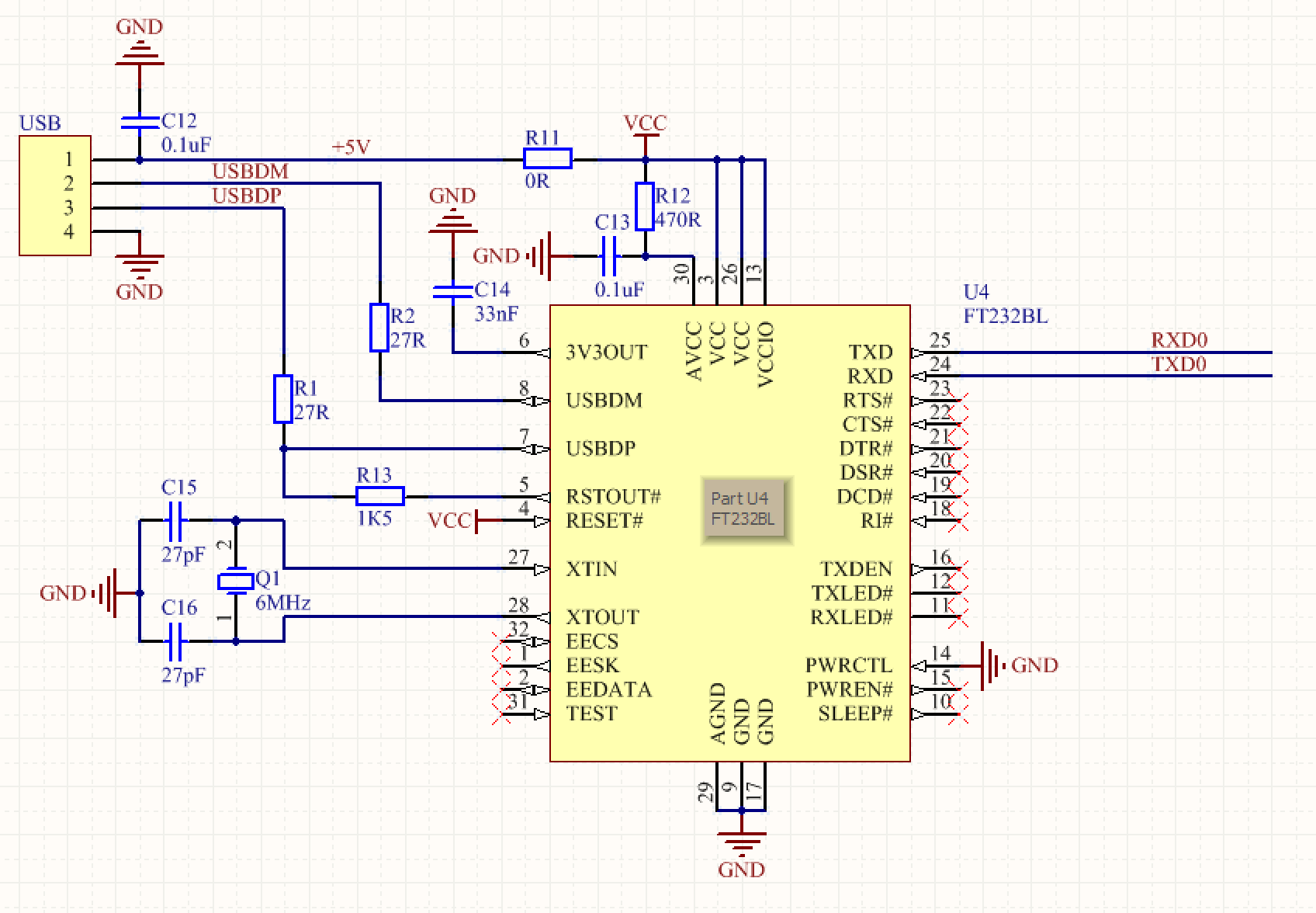Select the USBDM net label

[250, 171]
